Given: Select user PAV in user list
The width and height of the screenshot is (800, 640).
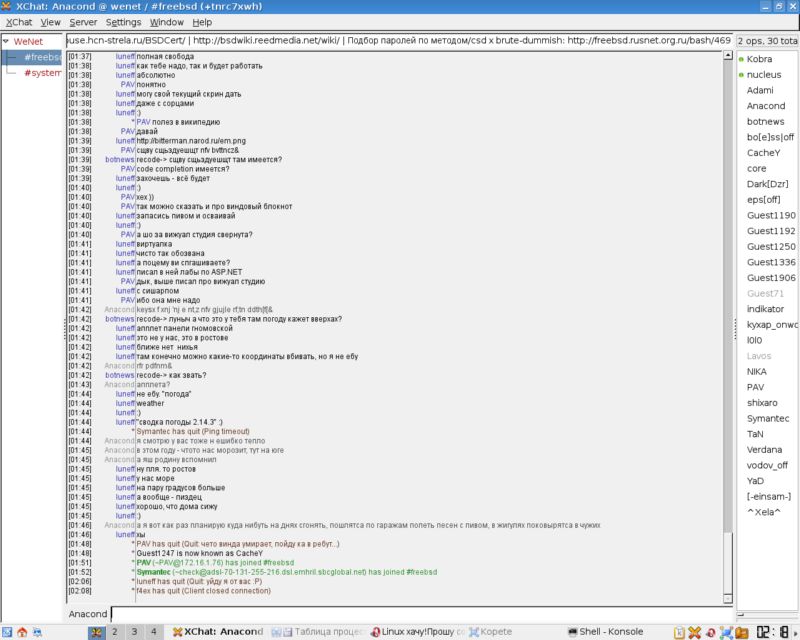Looking at the screenshot, I should 756,387.
